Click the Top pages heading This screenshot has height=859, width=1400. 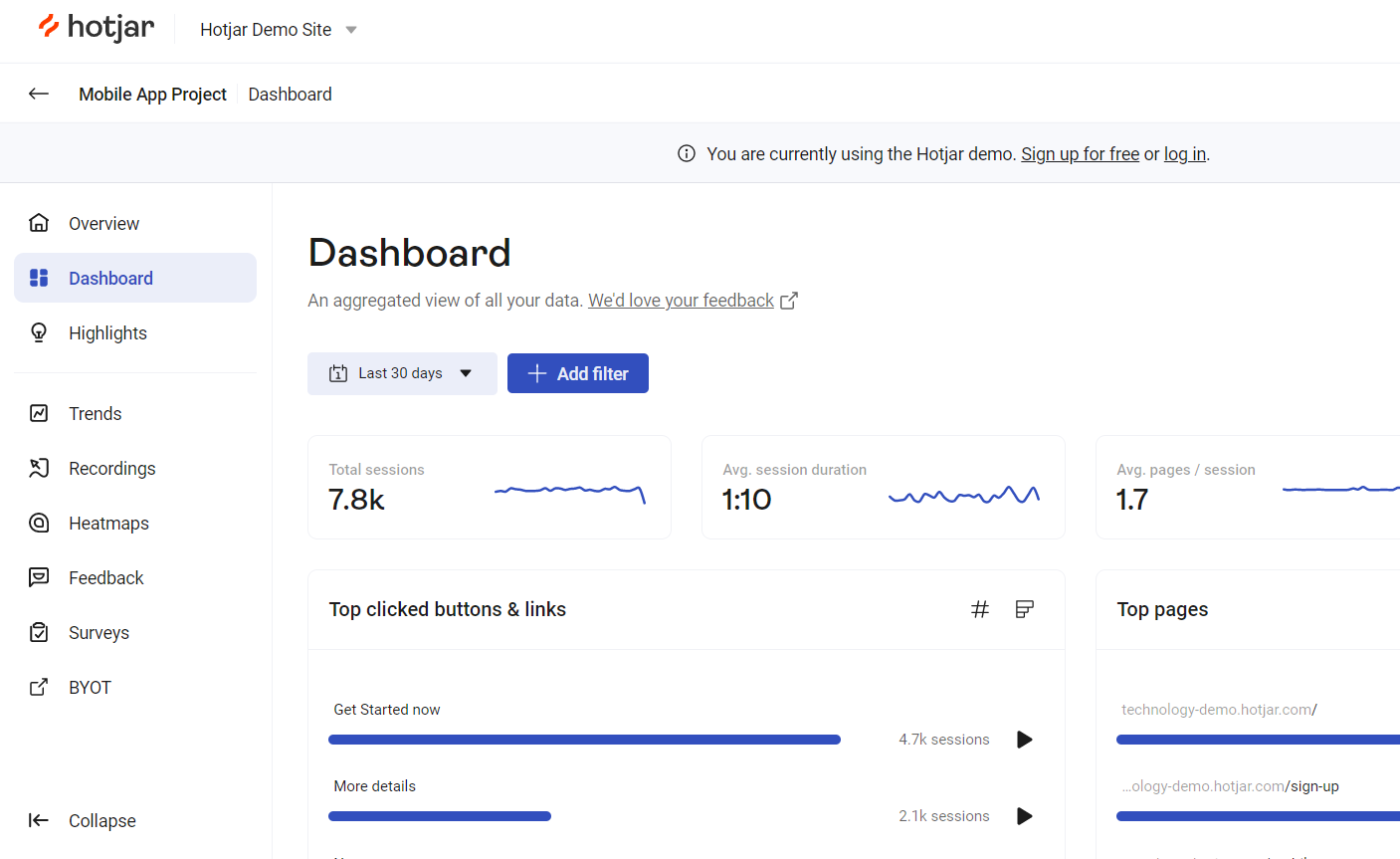(1162, 609)
